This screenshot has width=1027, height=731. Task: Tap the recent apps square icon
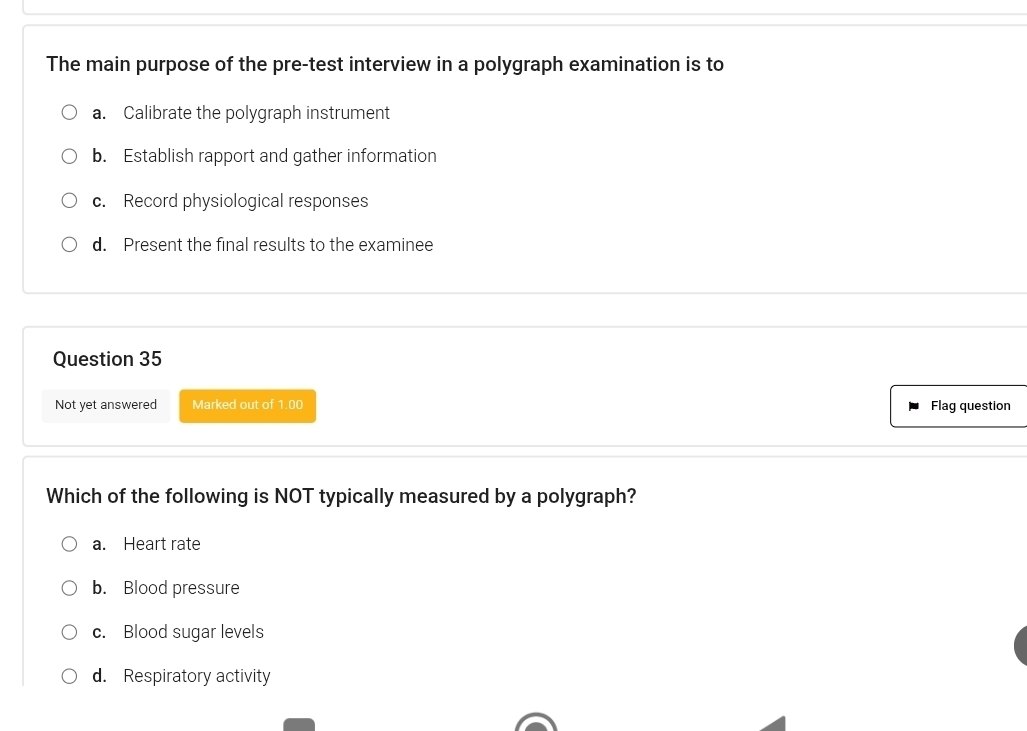(298, 724)
